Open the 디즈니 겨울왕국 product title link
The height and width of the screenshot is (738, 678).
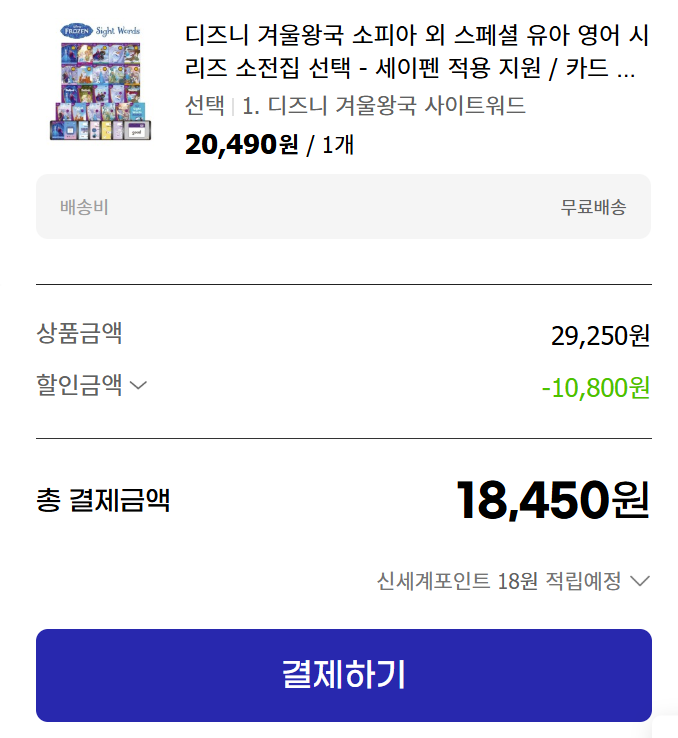[417, 54]
